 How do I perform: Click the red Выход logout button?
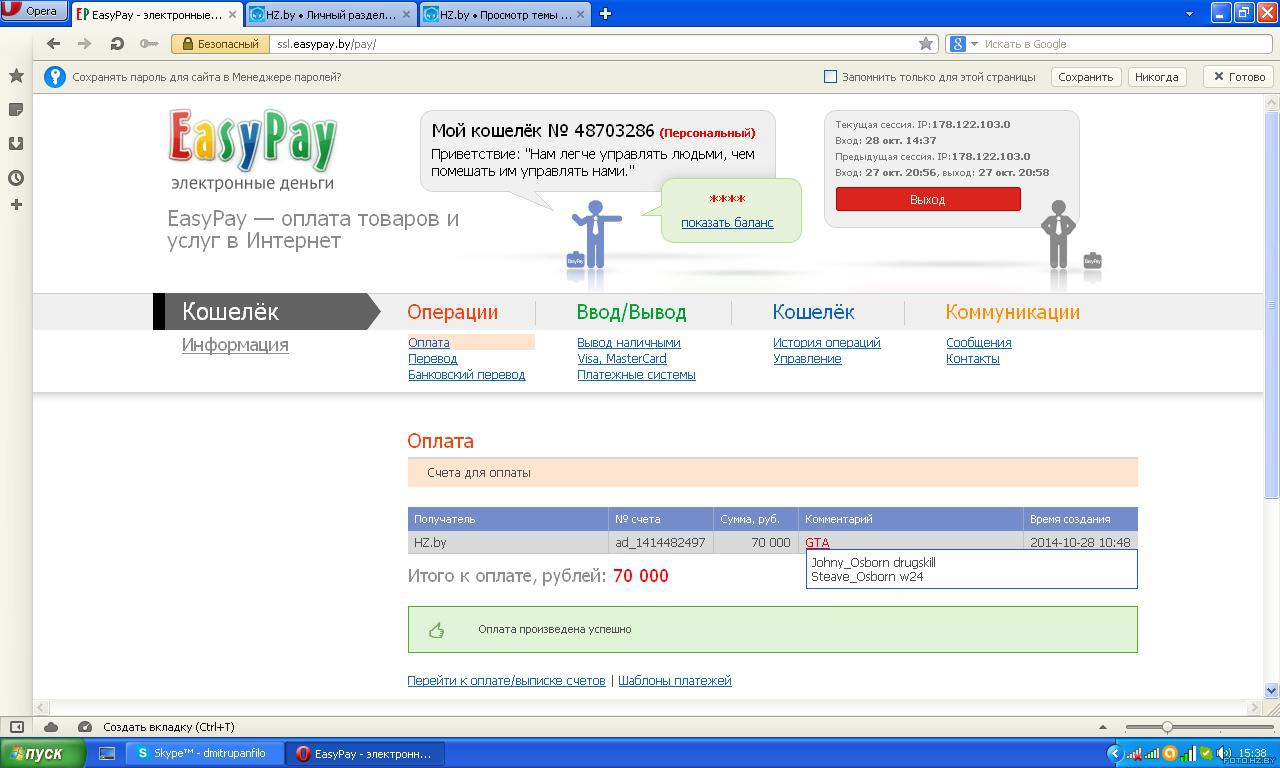[928, 199]
